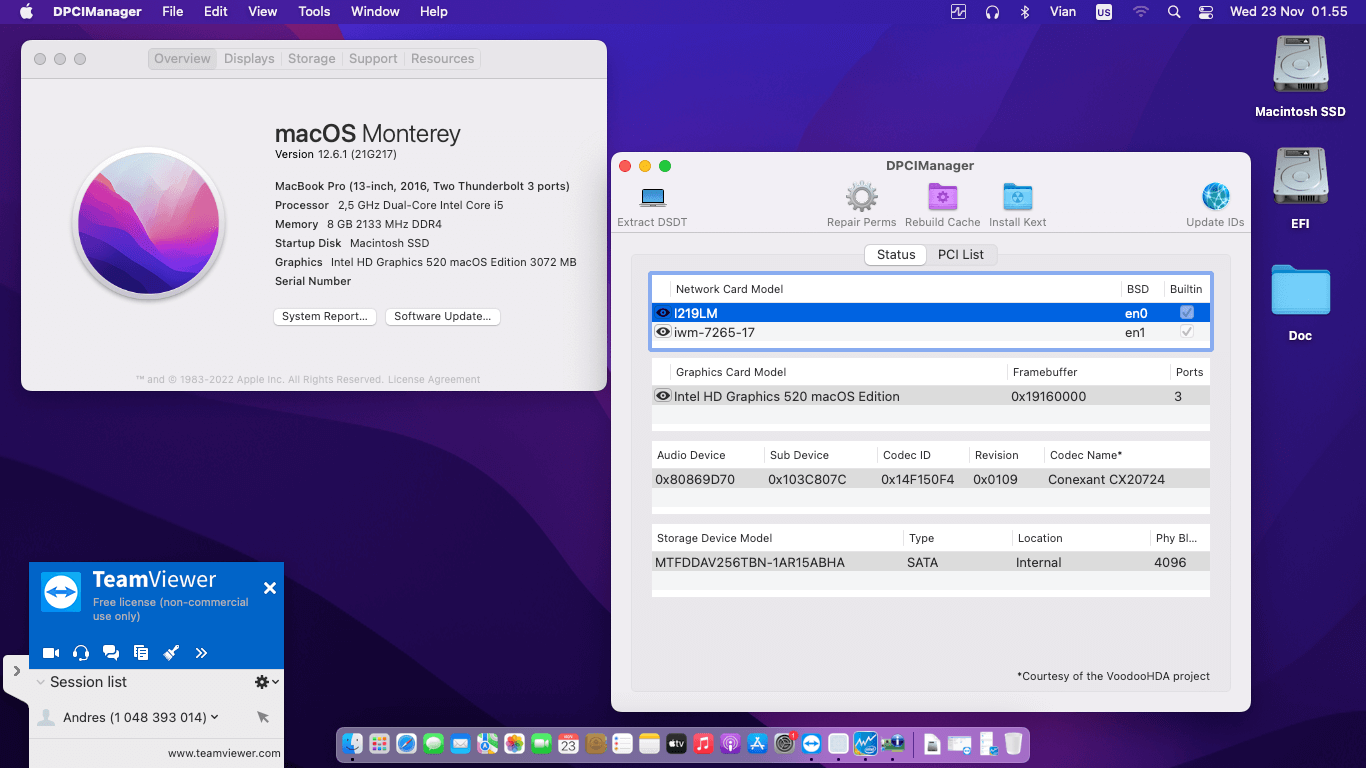Screen dimensions: 1366x768
Task: Click the Extract DSDT toolbar icon
Action: click(651, 198)
